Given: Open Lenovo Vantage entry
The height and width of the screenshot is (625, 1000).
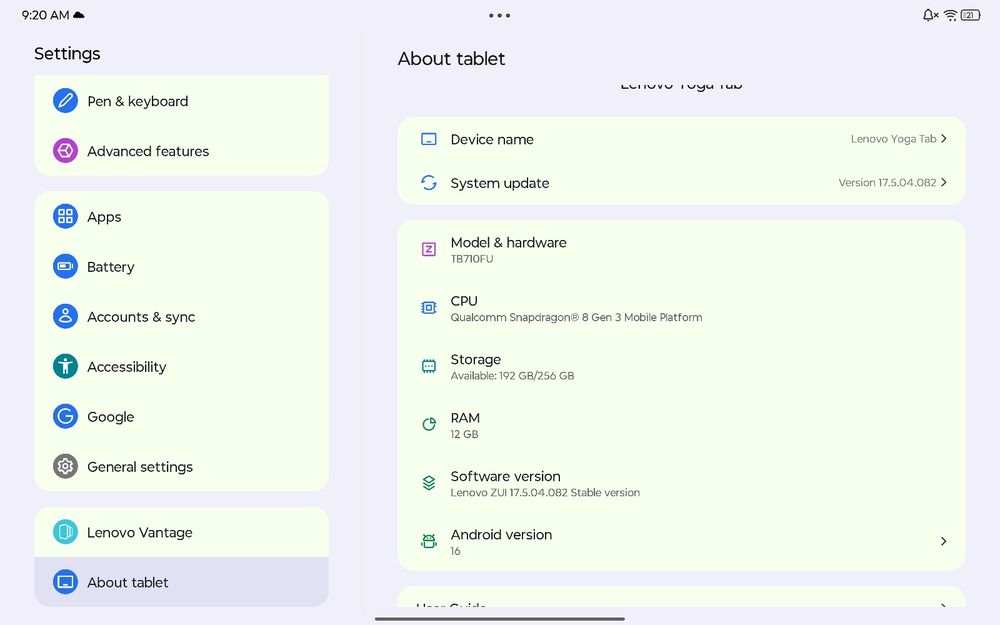Looking at the screenshot, I should (x=182, y=532).
